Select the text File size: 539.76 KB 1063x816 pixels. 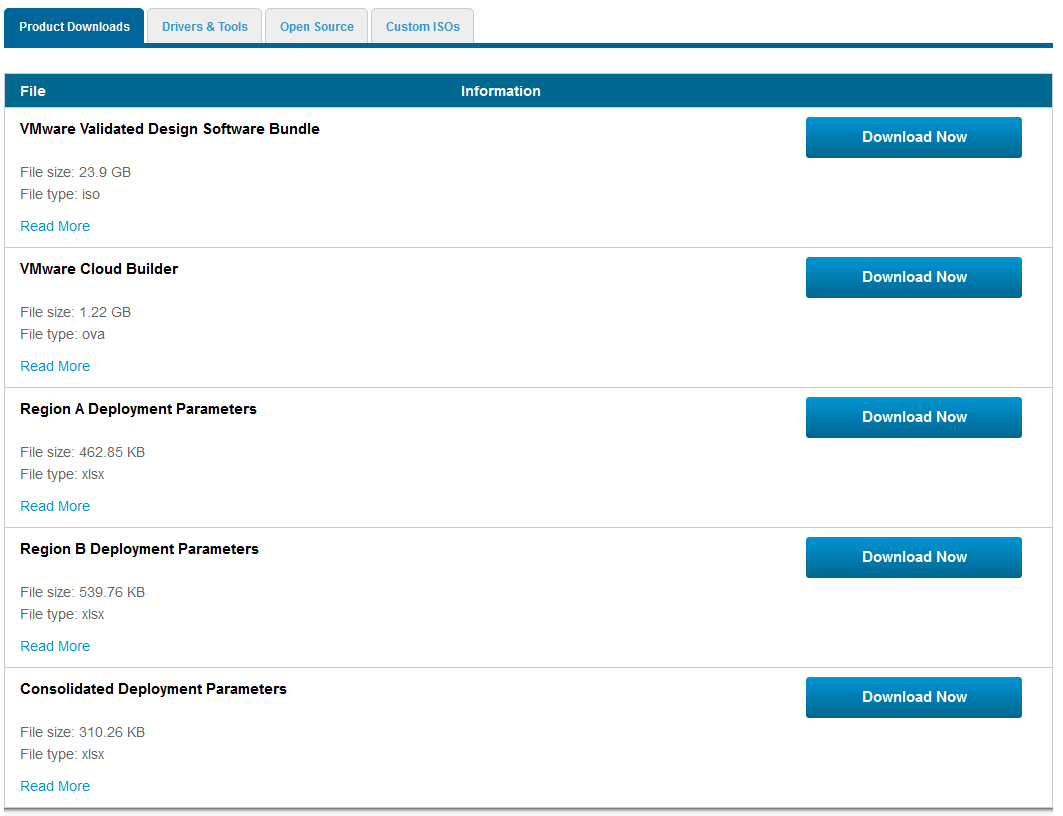tap(83, 592)
